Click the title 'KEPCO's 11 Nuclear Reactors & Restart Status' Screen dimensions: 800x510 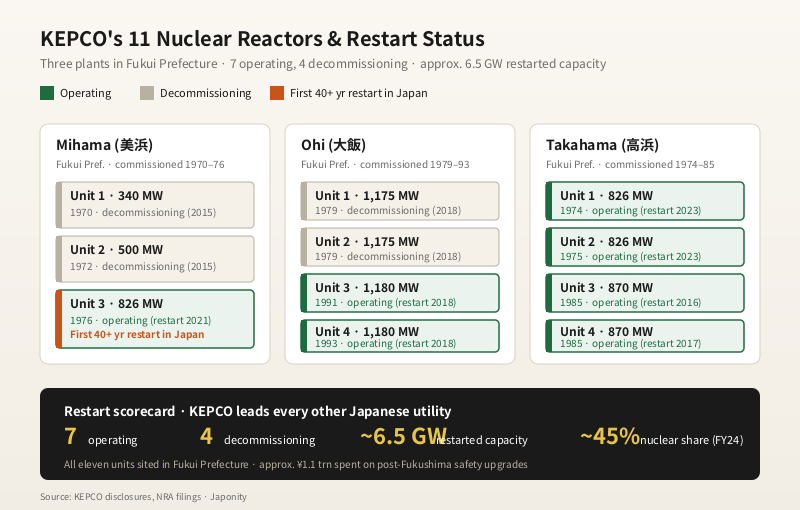(x=262, y=39)
